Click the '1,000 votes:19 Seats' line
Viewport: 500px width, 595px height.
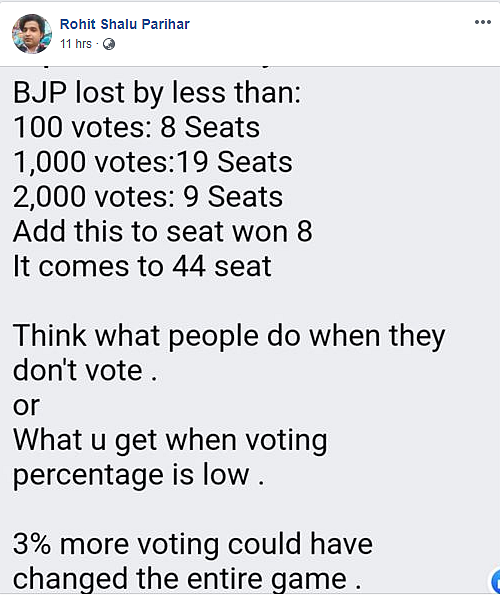[x=153, y=162]
